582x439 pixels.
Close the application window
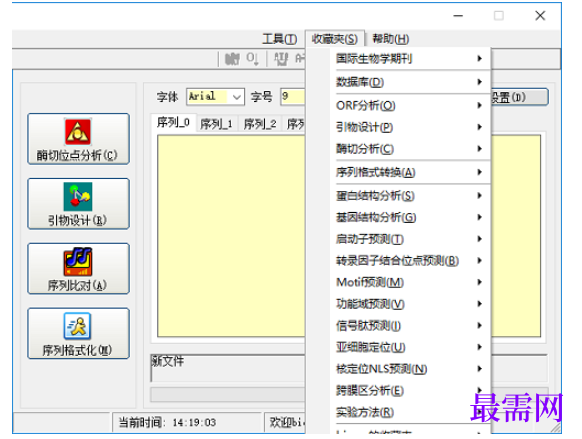tap(540, 16)
